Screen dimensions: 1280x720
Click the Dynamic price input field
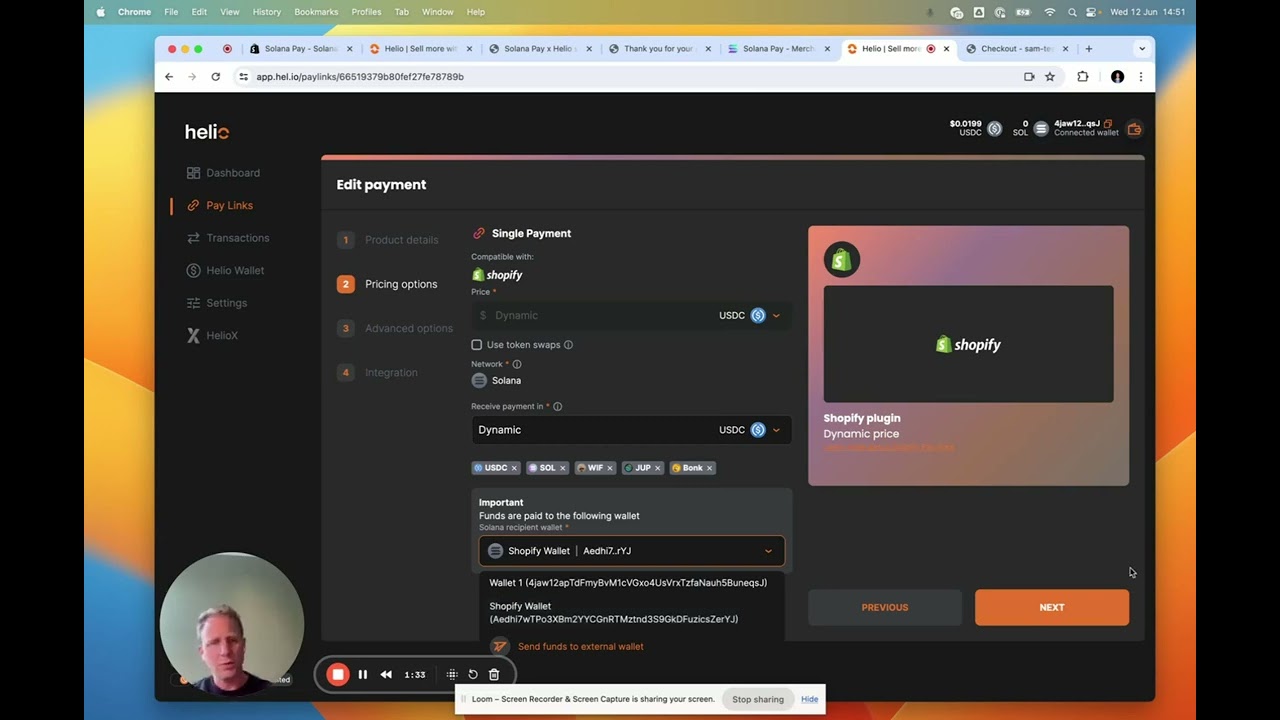[x=590, y=315]
